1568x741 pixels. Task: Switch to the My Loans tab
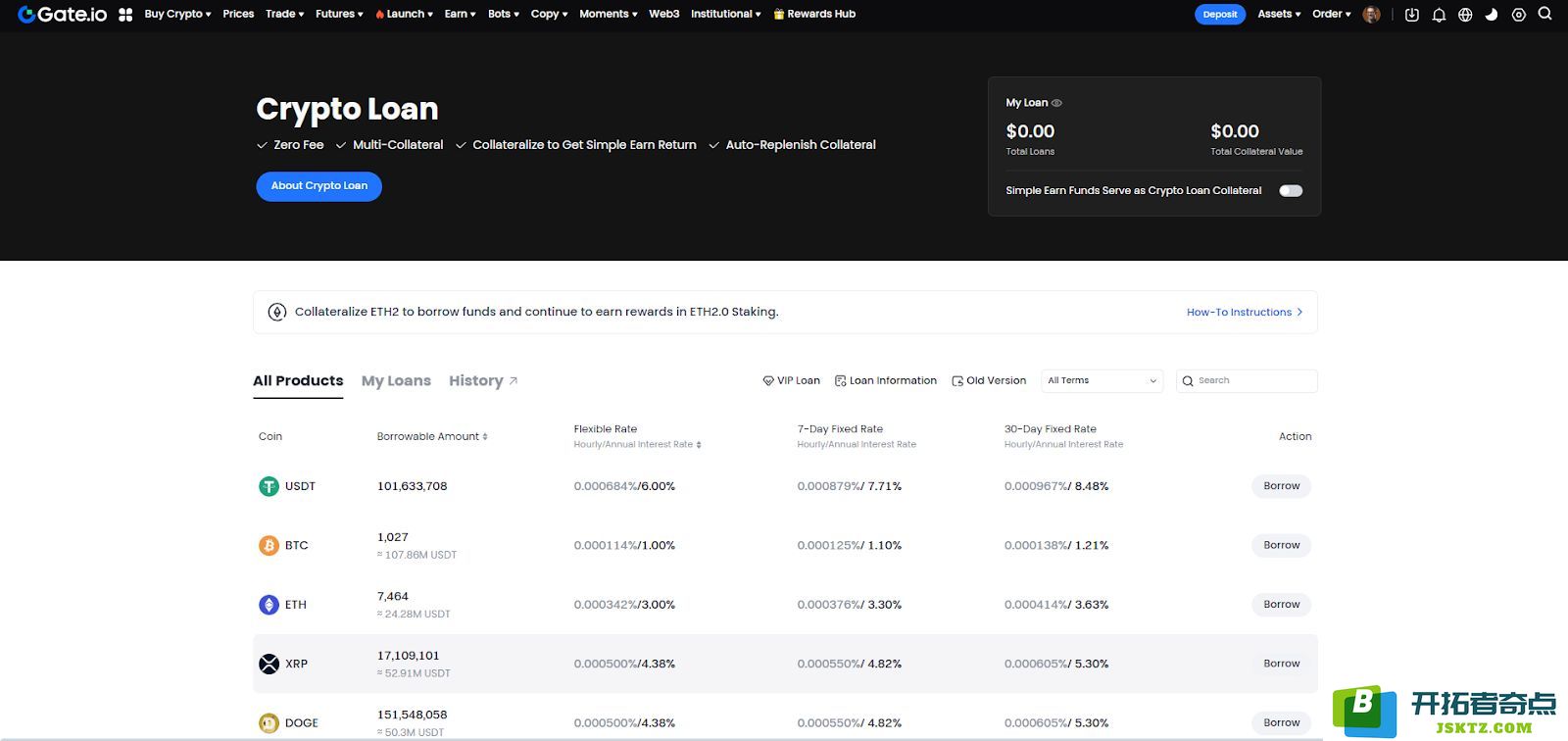click(x=396, y=380)
